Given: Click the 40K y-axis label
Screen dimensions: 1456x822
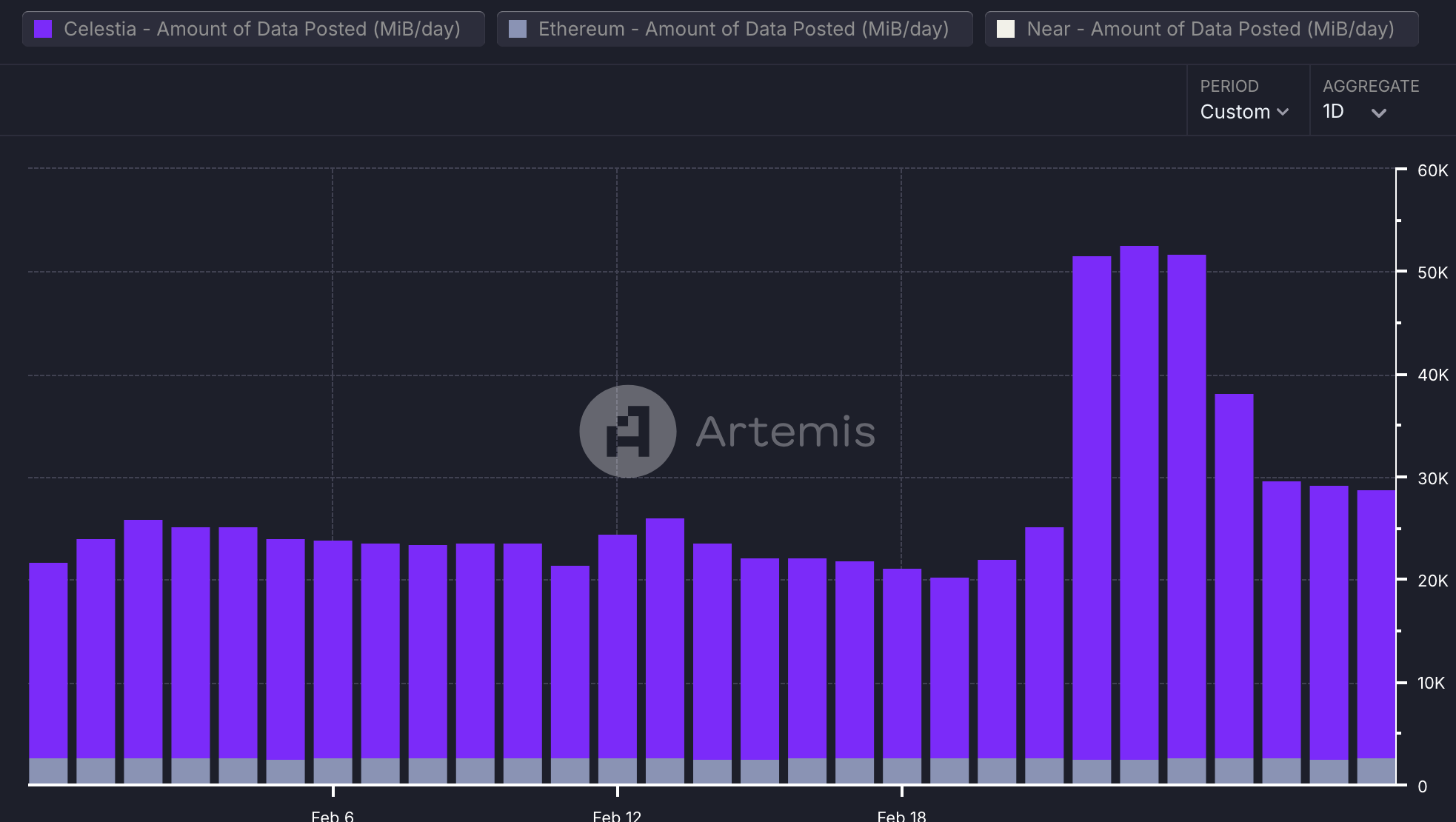Looking at the screenshot, I should pyautogui.click(x=1432, y=375).
